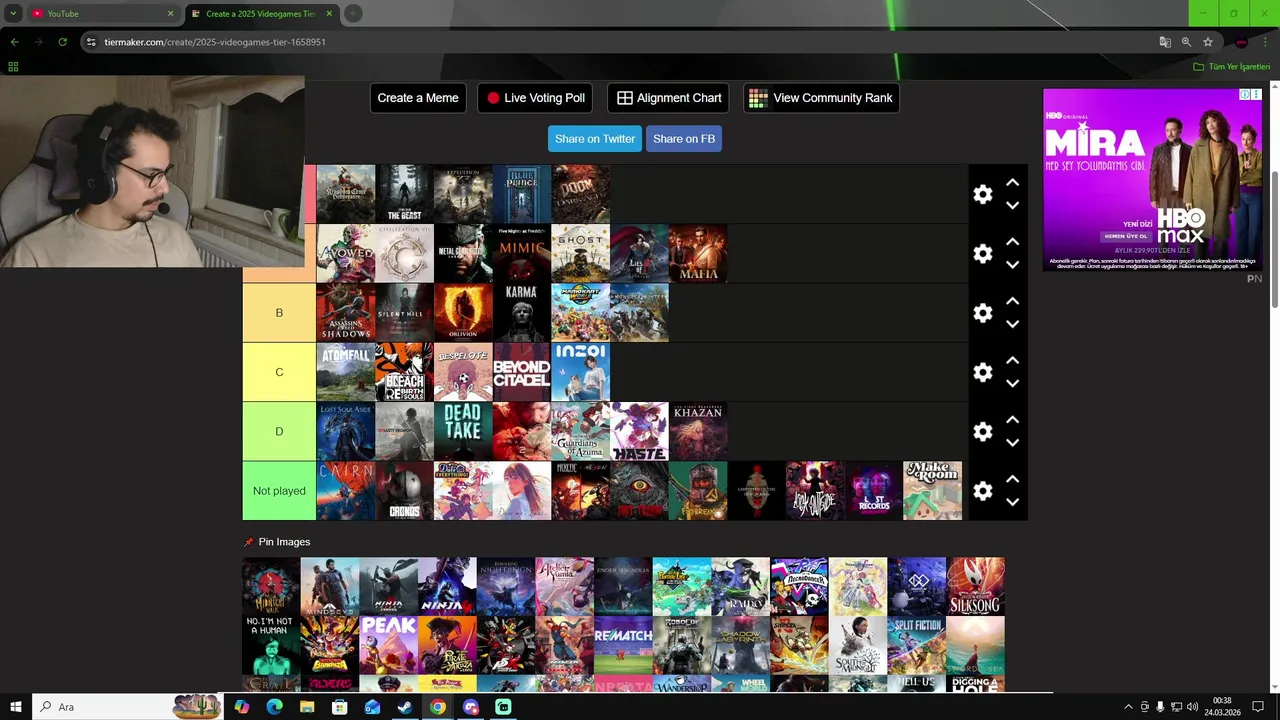Pick the Split Fiction image from the pool
This screenshot has width=1280, height=720.
click(x=917, y=645)
